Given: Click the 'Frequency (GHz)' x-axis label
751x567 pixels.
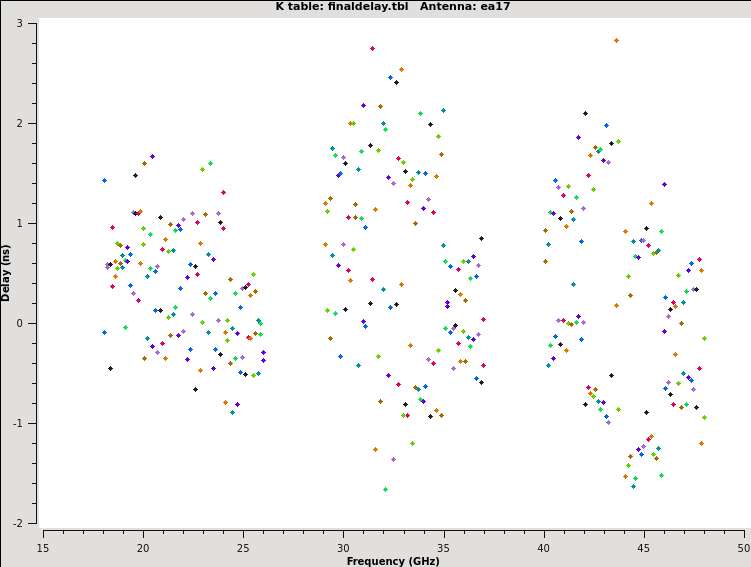Looking at the screenshot, I should tap(393, 561).
